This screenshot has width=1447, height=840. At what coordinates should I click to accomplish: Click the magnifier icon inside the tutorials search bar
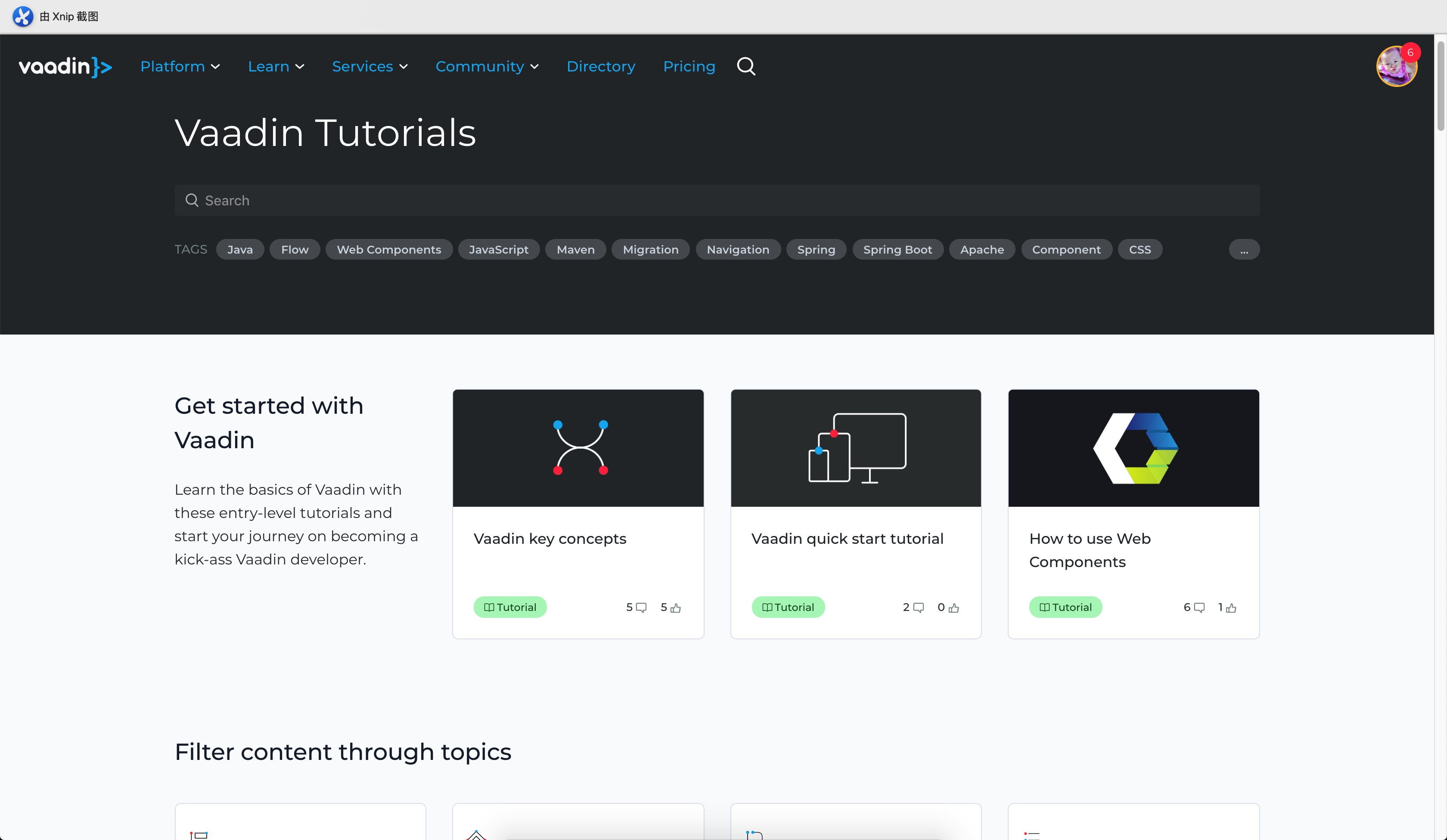click(x=192, y=200)
